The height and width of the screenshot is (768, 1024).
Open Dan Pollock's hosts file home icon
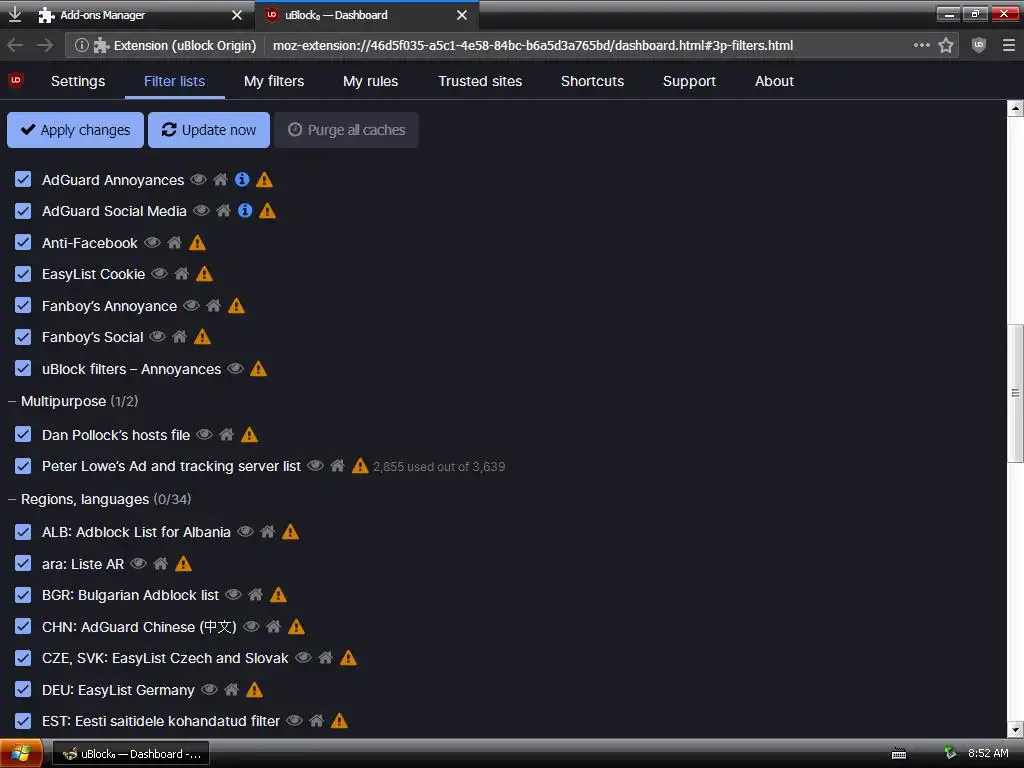click(227, 434)
